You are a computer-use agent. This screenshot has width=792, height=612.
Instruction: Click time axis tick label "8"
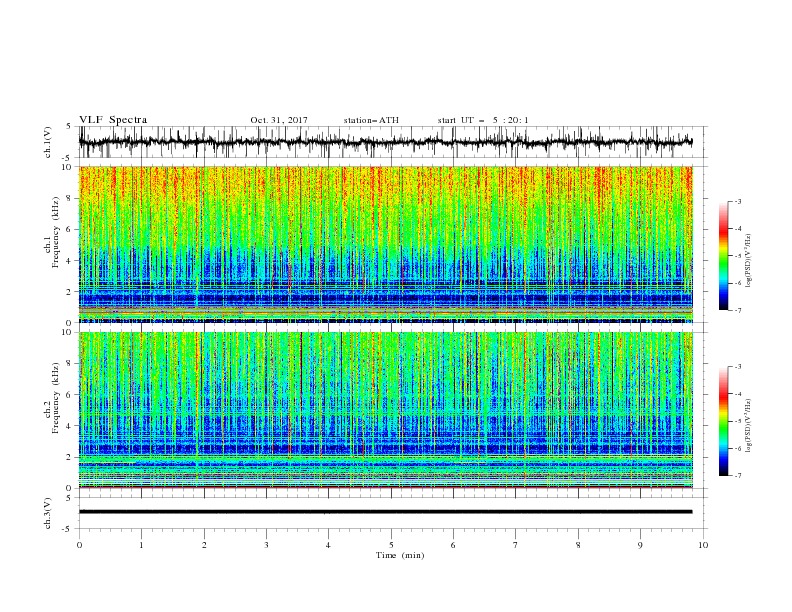[x=578, y=545]
